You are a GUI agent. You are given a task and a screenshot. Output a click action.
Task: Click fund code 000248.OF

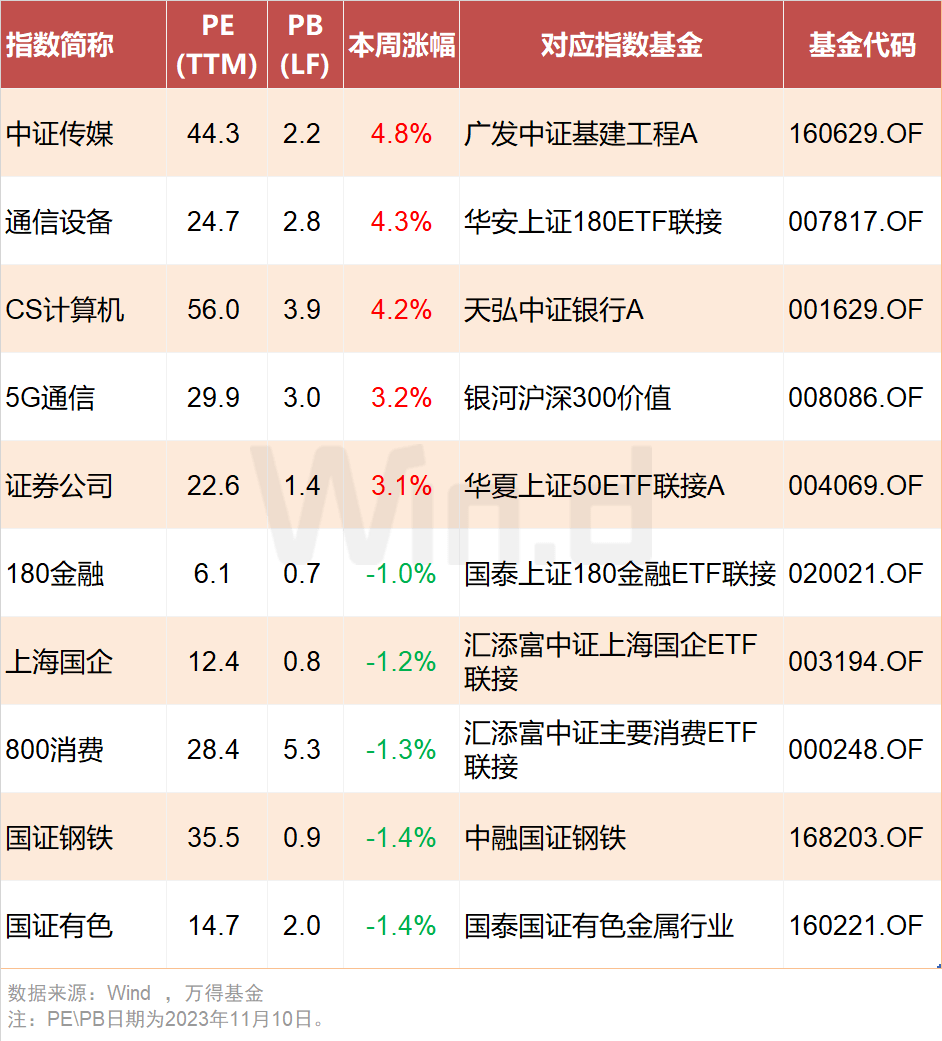pos(856,750)
